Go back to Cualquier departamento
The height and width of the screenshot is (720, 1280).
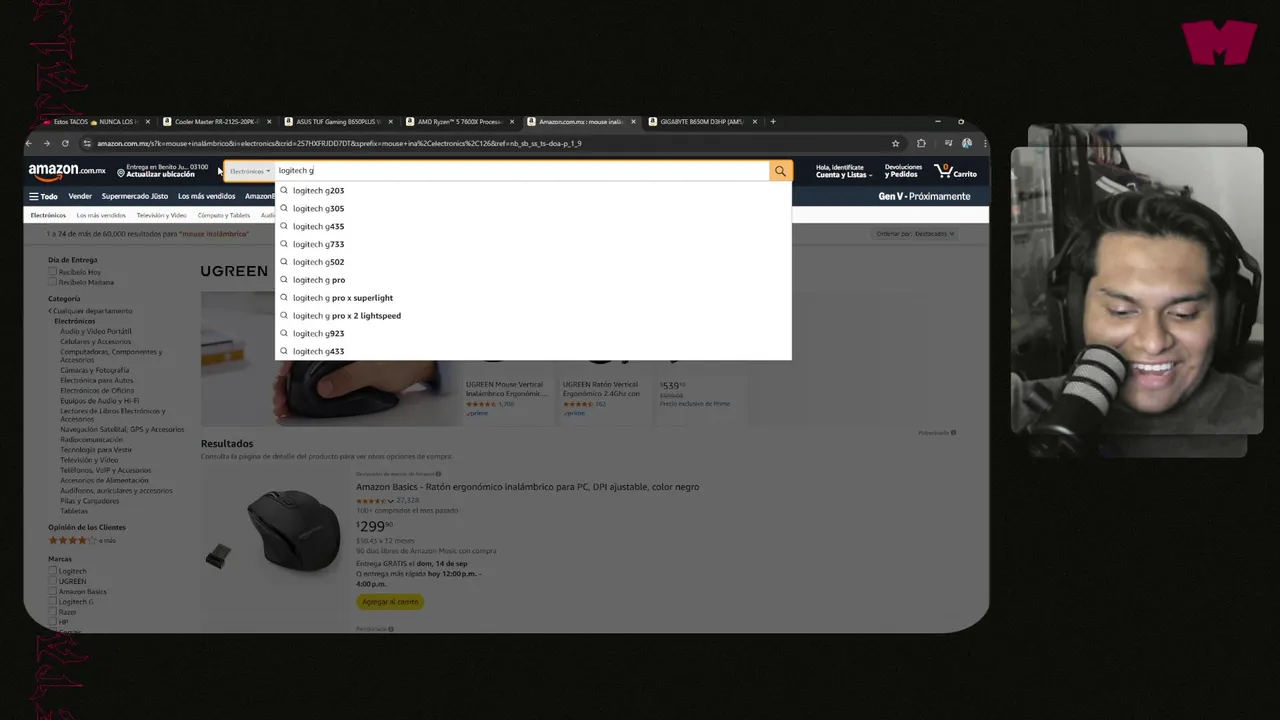point(90,311)
